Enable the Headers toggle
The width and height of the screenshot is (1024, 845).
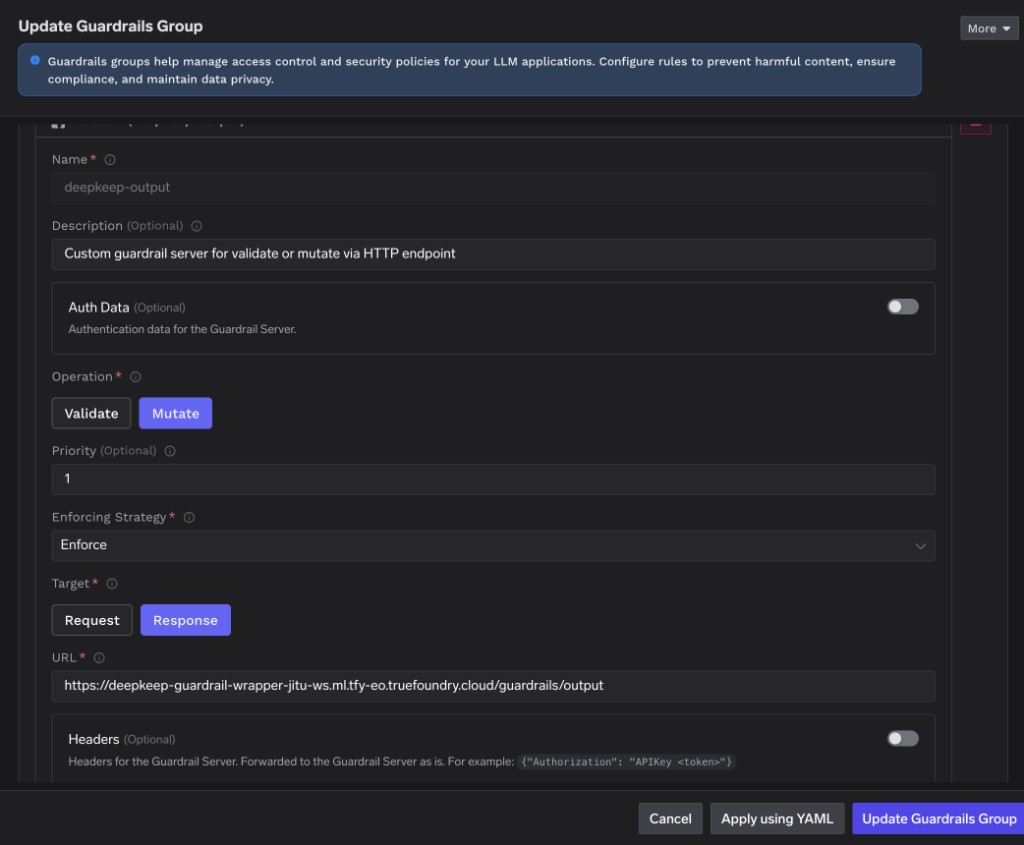pos(903,739)
